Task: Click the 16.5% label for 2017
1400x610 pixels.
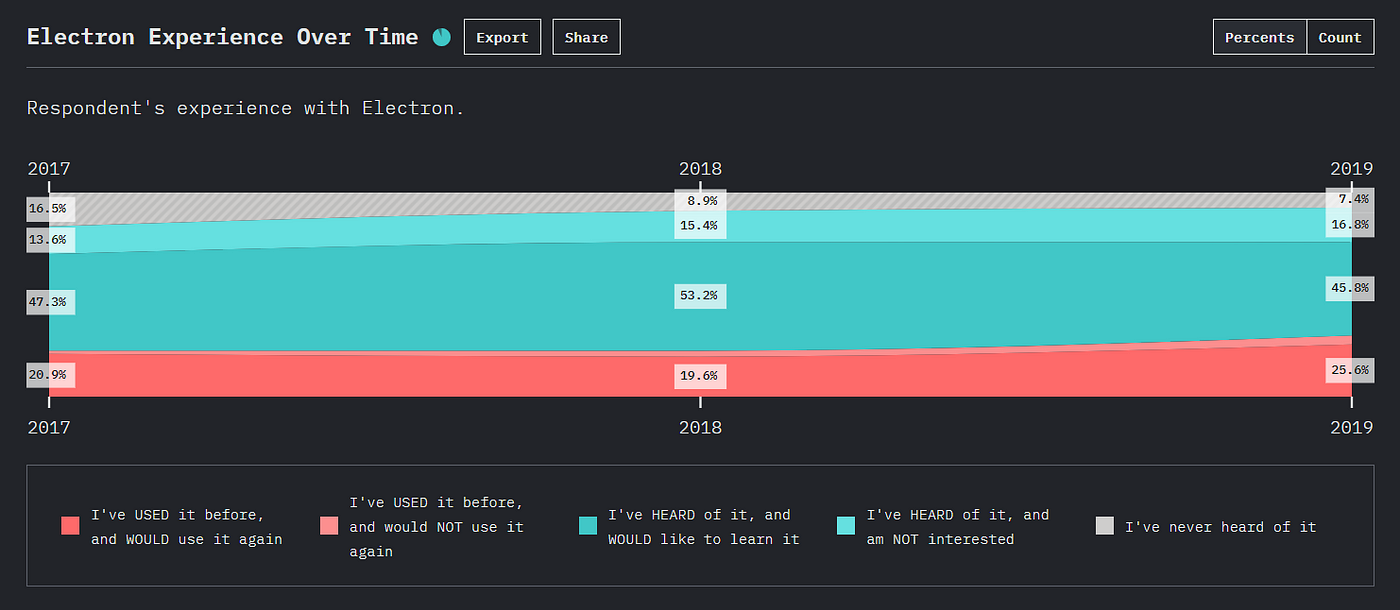Action: click(x=49, y=209)
